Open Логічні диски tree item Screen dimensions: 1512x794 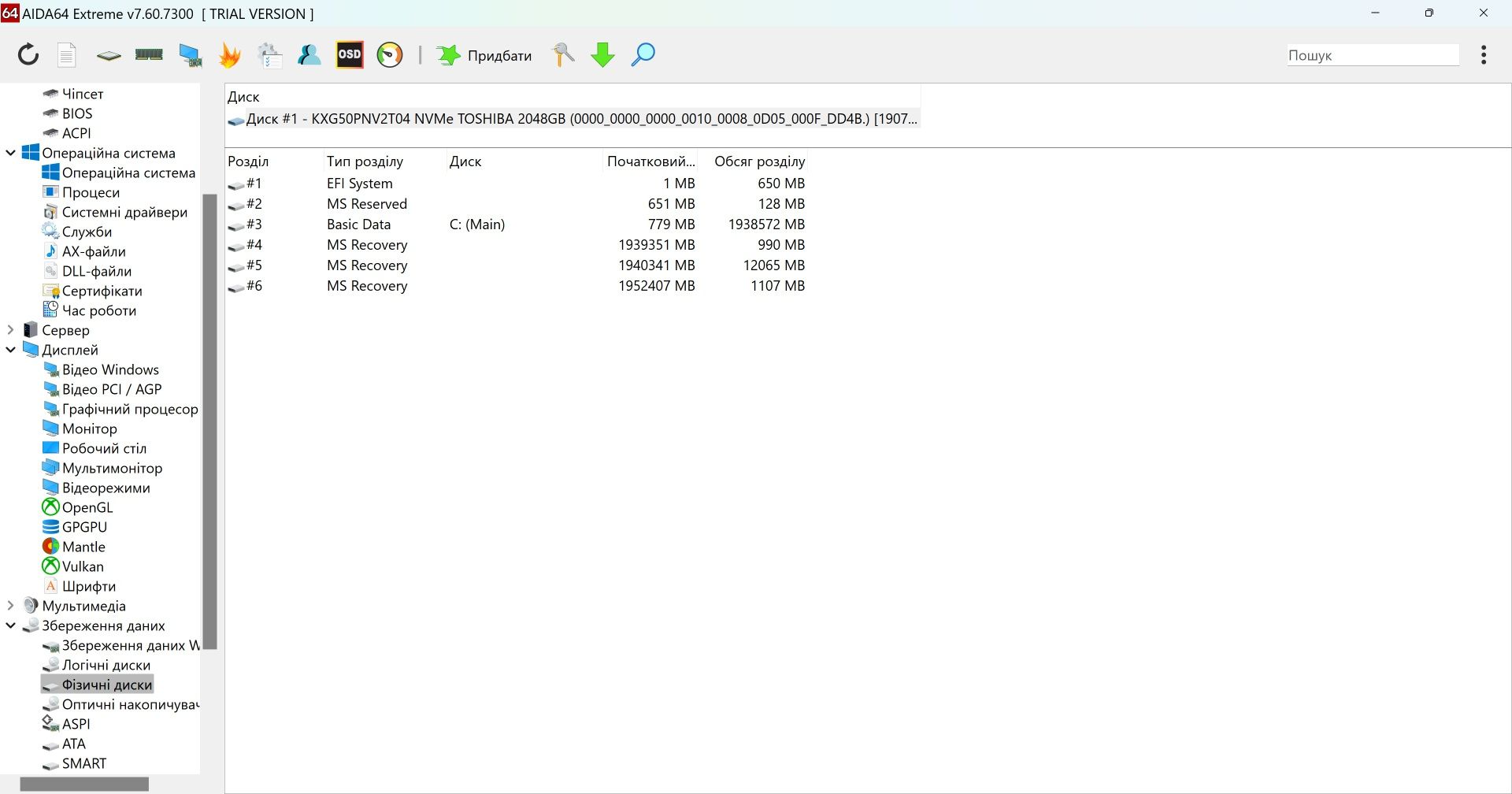(x=96, y=665)
